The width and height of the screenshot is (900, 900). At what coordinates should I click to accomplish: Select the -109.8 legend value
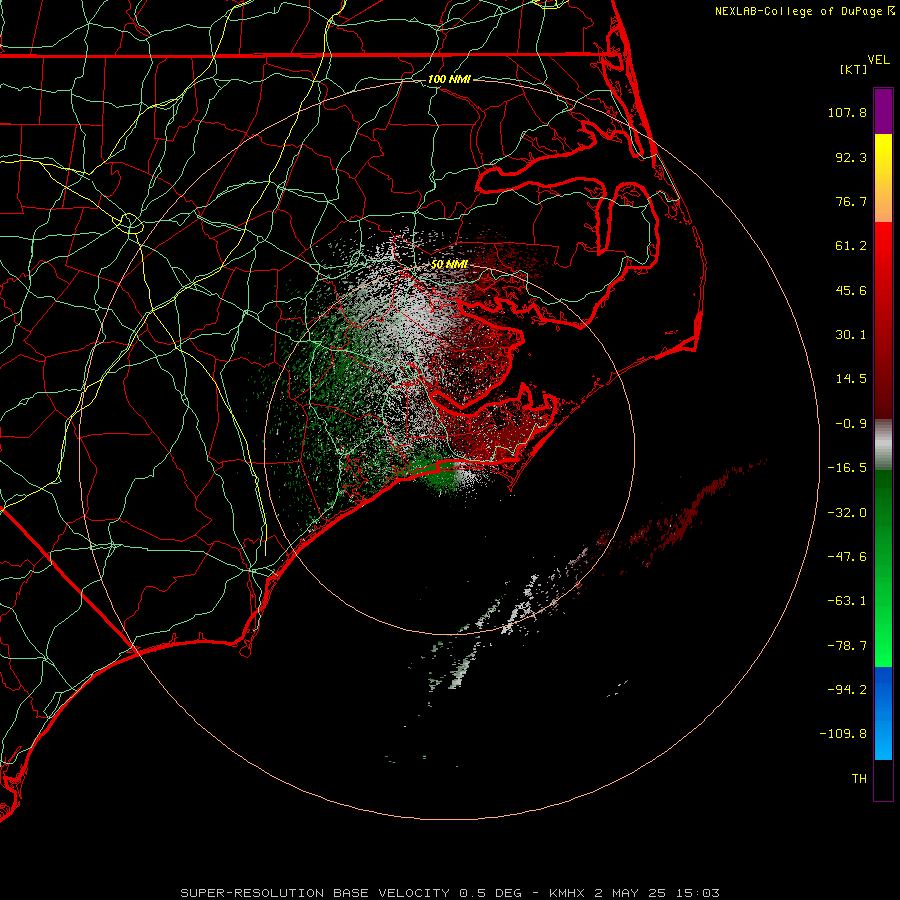point(844,734)
